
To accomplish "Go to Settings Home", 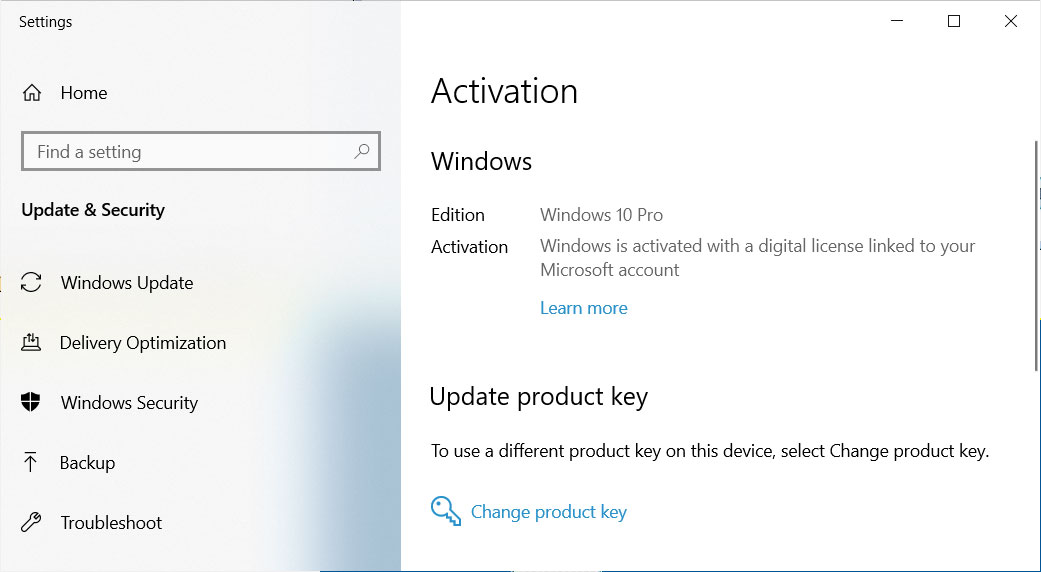I will coord(84,93).
